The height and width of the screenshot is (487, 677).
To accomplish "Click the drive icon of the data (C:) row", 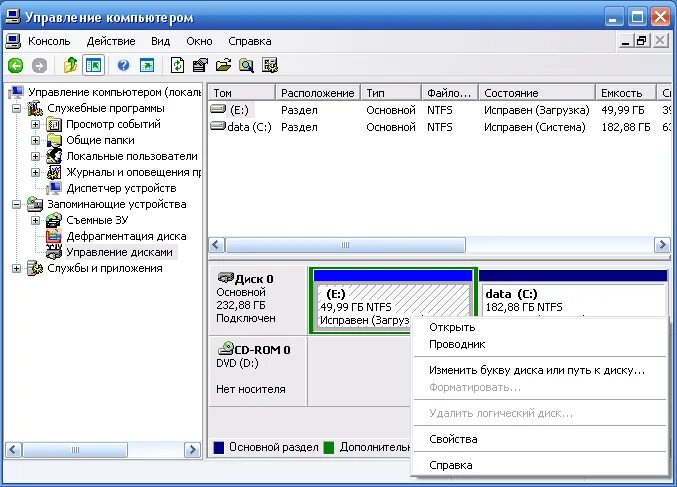I will (218, 126).
